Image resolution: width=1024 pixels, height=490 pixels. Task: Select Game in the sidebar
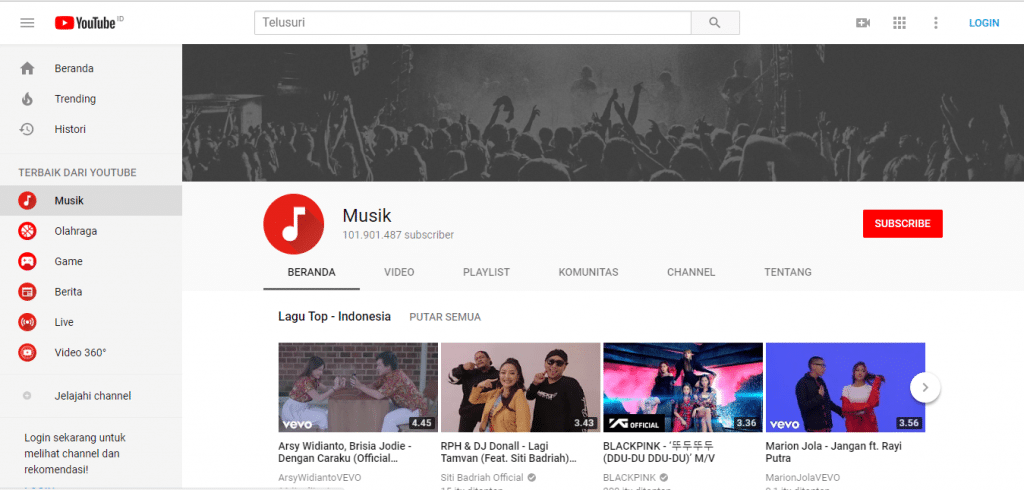[91, 261]
